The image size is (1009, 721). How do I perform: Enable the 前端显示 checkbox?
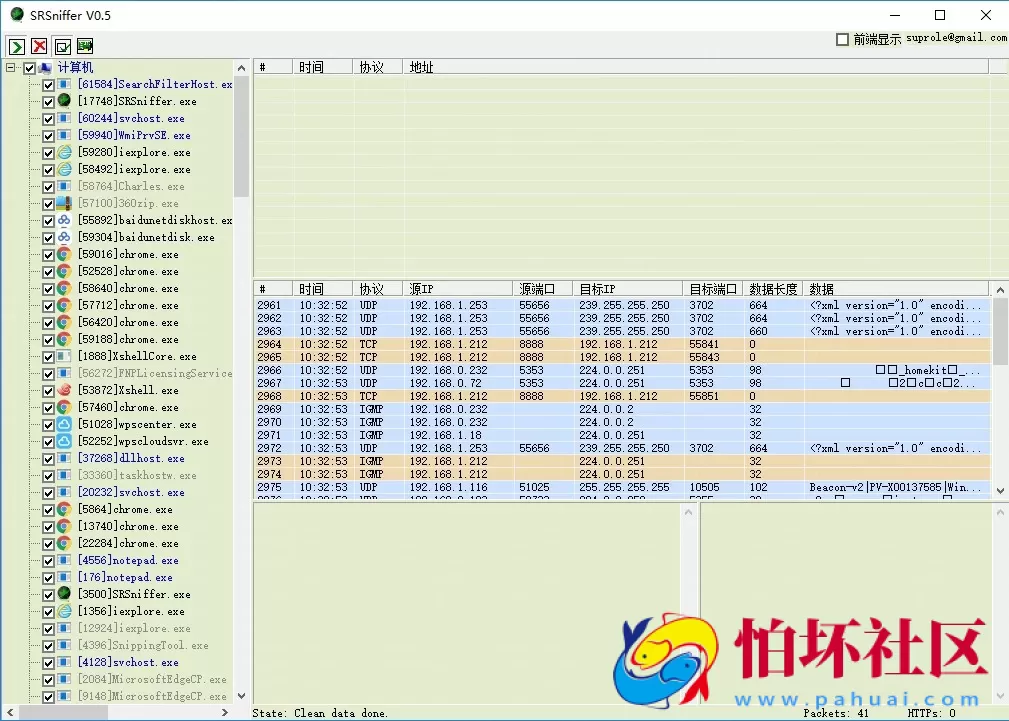(x=842, y=39)
